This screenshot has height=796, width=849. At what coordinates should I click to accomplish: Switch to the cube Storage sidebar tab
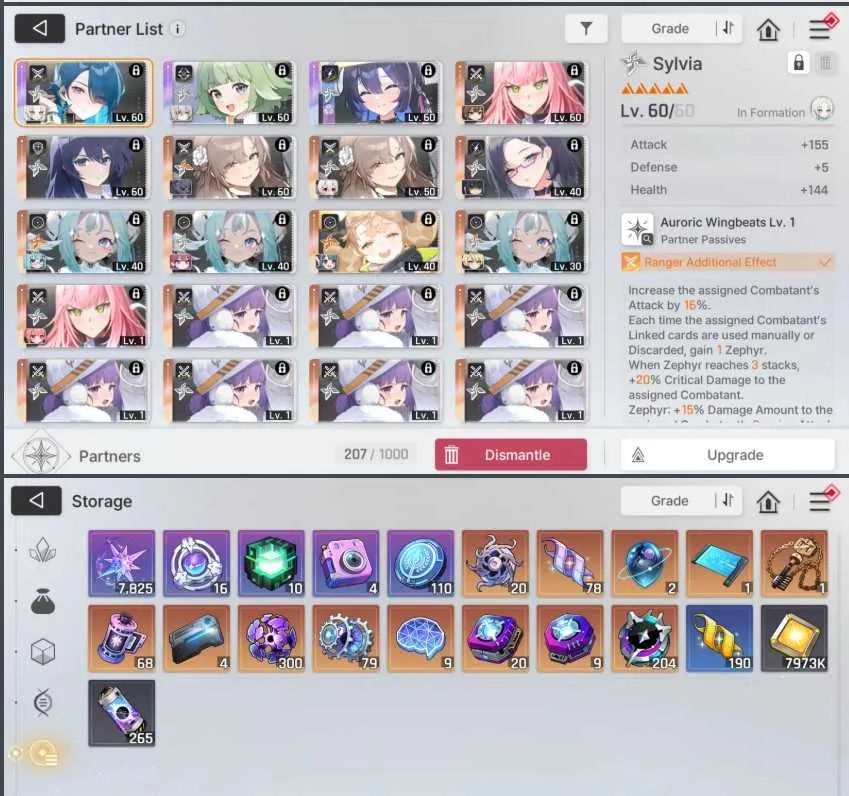43,651
